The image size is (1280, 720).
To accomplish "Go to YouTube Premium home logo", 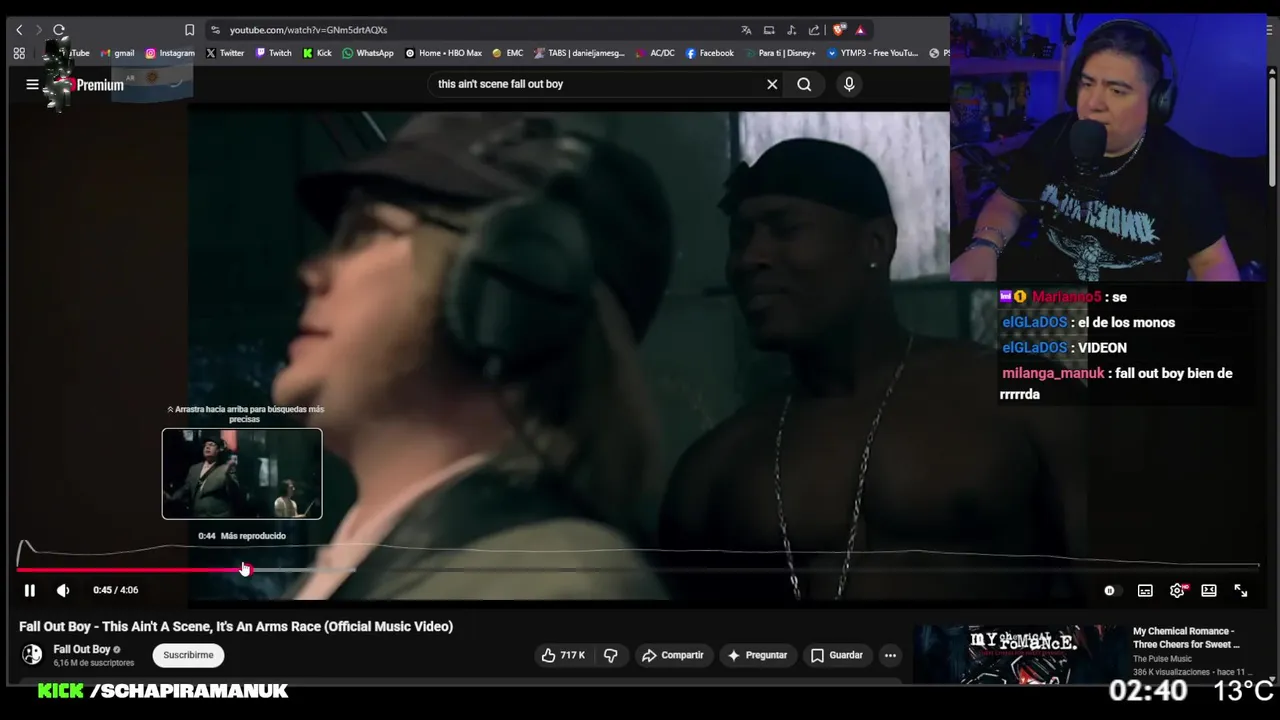I will click(x=88, y=85).
